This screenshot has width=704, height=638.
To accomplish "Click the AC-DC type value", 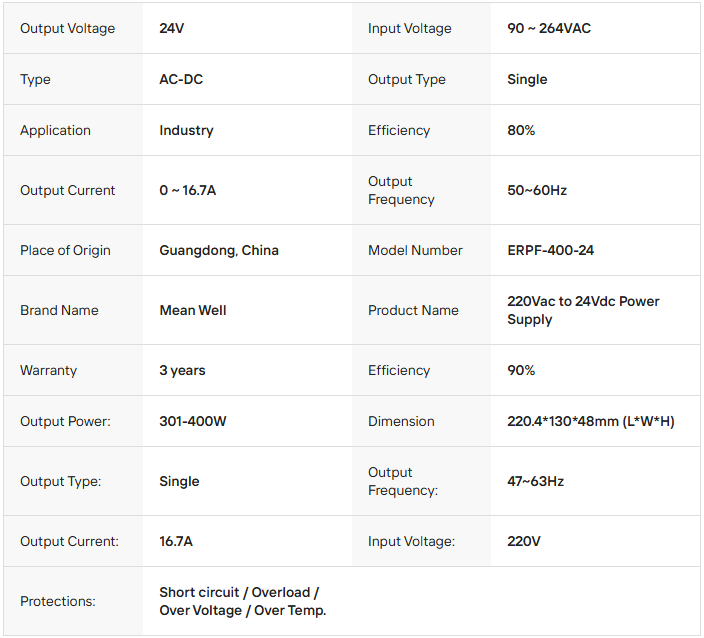I will pos(181,79).
